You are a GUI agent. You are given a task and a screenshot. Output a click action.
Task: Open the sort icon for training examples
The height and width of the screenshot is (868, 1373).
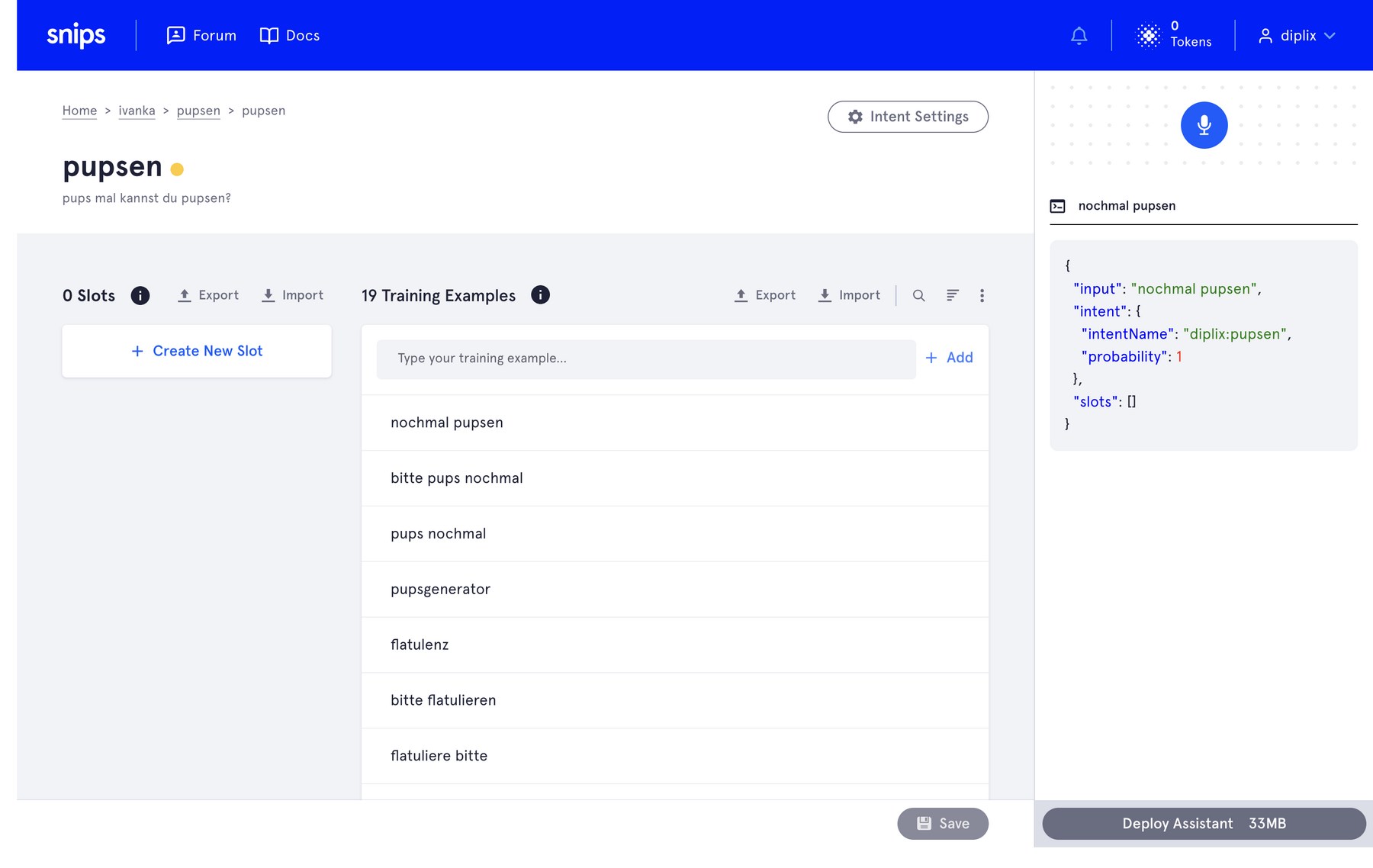pos(952,296)
